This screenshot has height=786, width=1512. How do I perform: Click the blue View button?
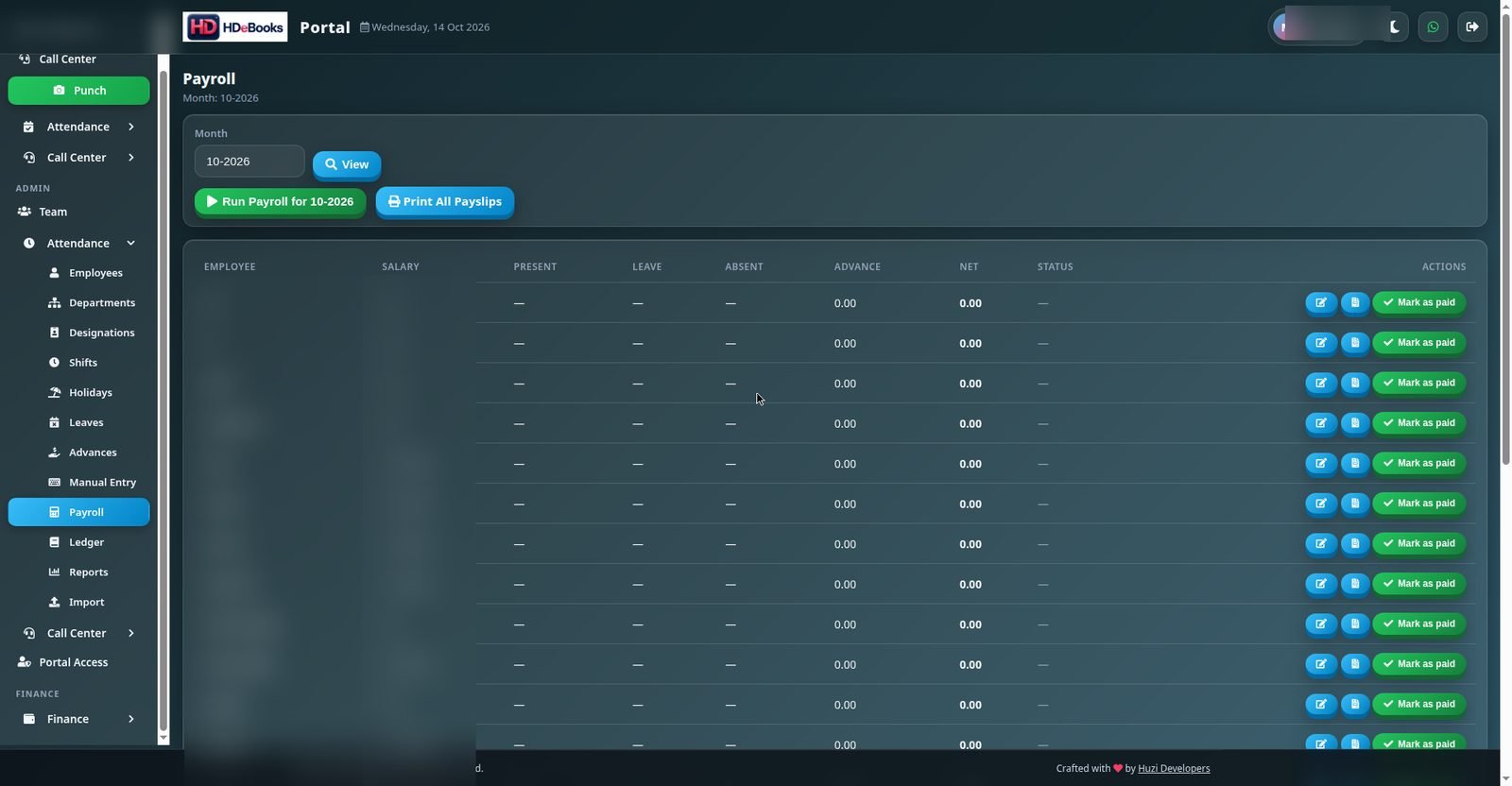coord(347,164)
